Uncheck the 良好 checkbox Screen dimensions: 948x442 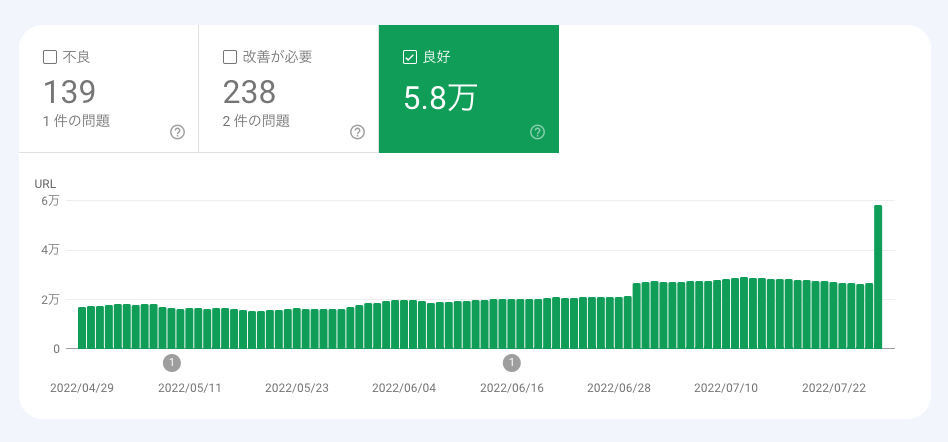click(x=409, y=57)
